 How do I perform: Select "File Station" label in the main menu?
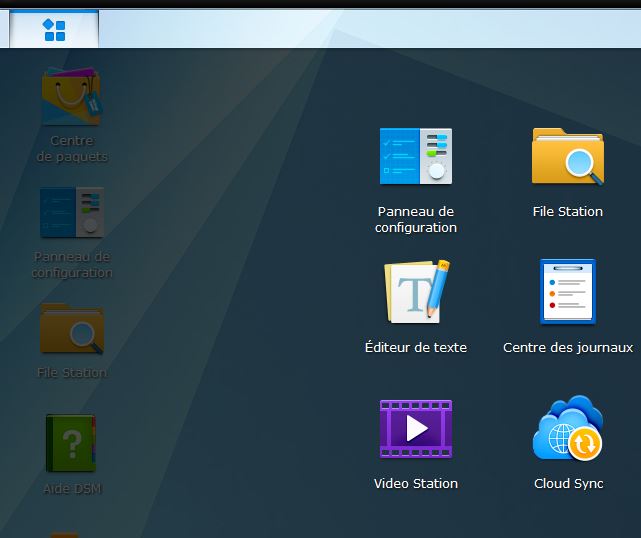[568, 212]
